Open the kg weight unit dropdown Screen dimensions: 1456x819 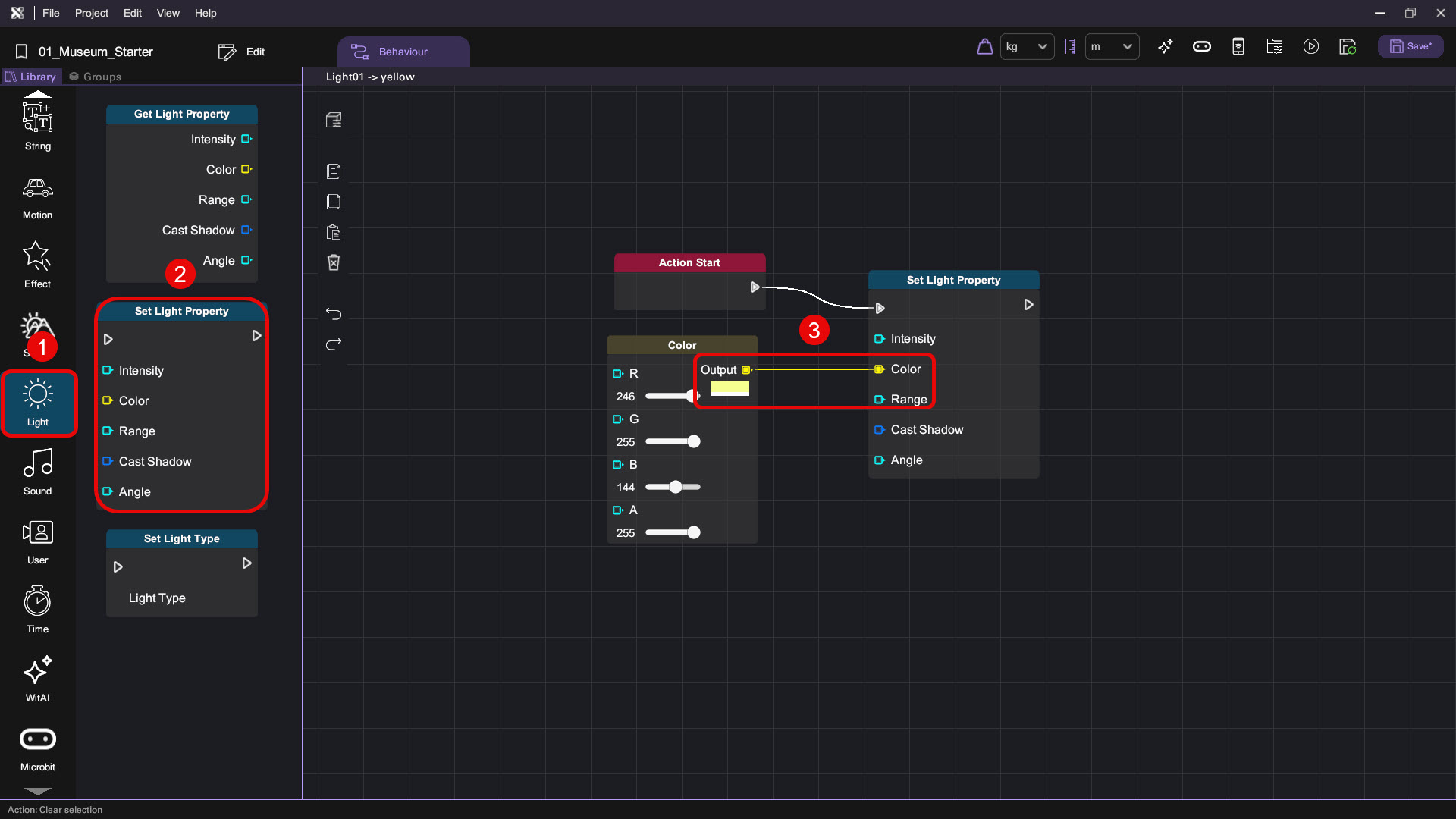[1027, 47]
